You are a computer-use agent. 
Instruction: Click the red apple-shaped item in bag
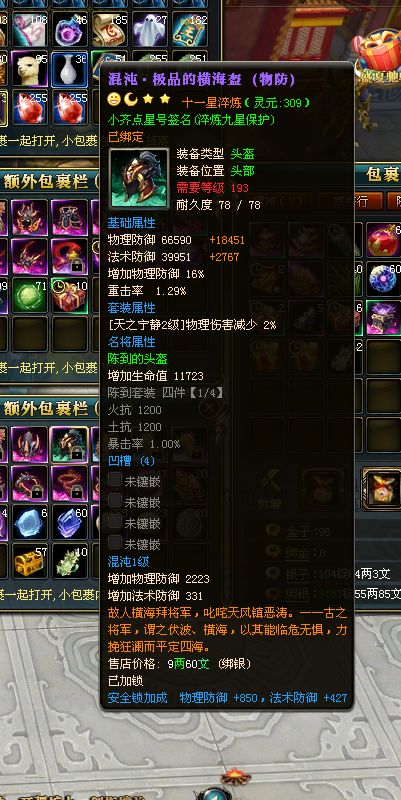(x=383, y=240)
